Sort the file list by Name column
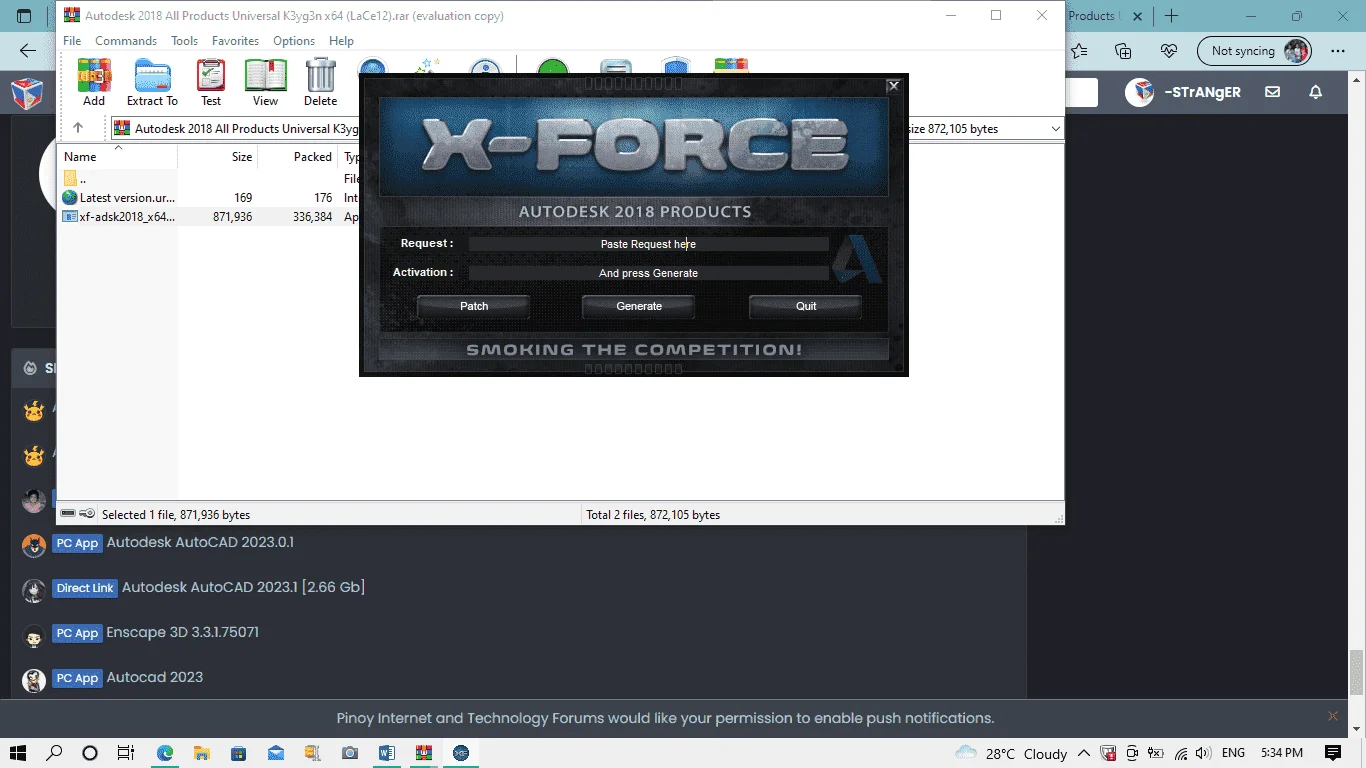 pyautogui.click(x=118, y=156)
